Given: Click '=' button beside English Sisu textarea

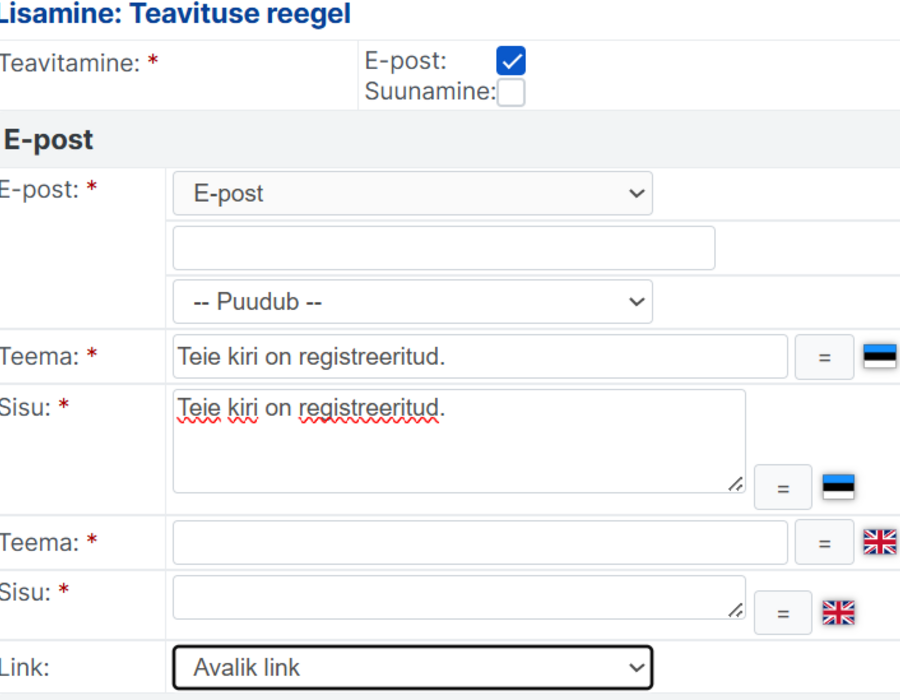Looking at the screenshot, I should pyautogui.click(x=783, y=613).
